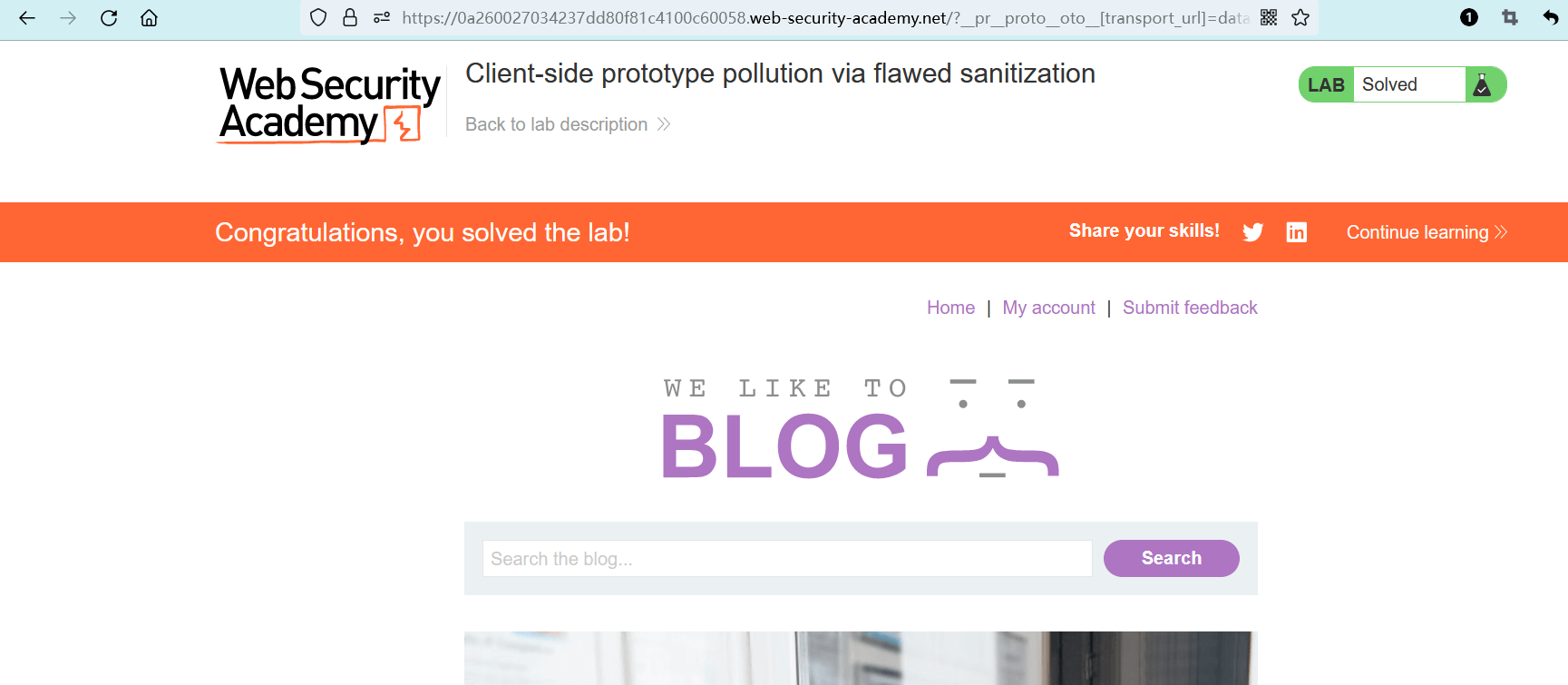1568x685 pixels.
Task: Click the undo arrow toolbar icon
Action: pyautogui.click(x=1550, y=18)
